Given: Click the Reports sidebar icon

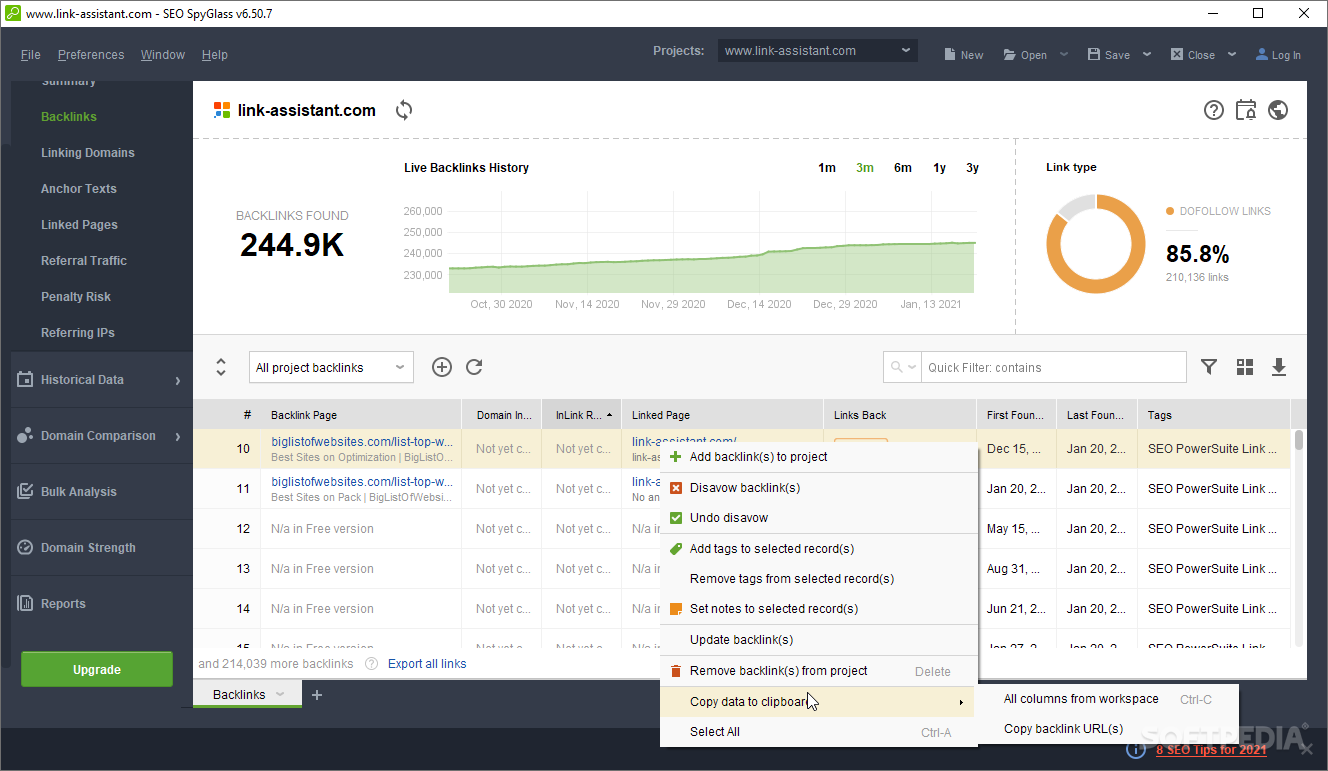Looking at the screenshot, I should (x=24, y=604).
